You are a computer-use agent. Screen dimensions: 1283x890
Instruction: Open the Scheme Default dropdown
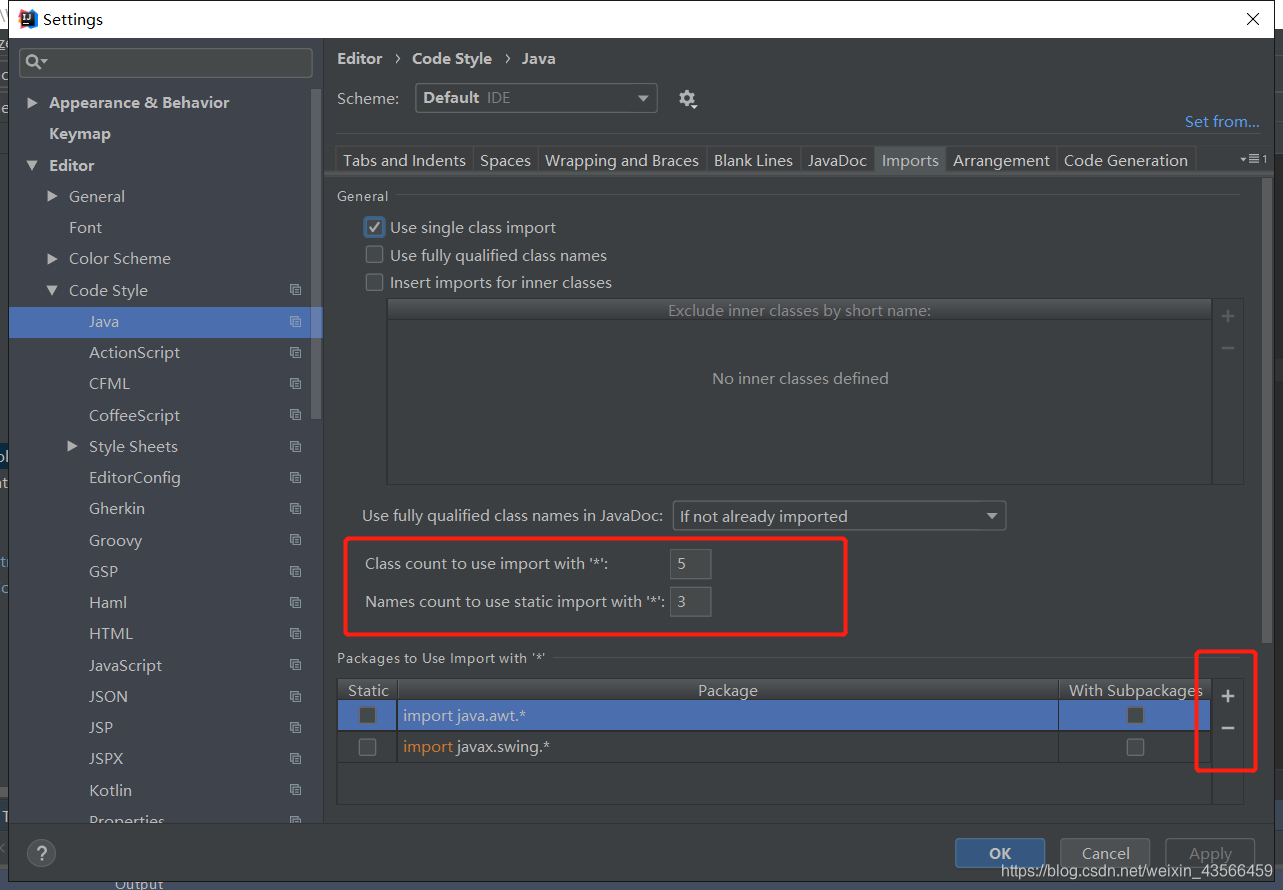tap(536, 98)
